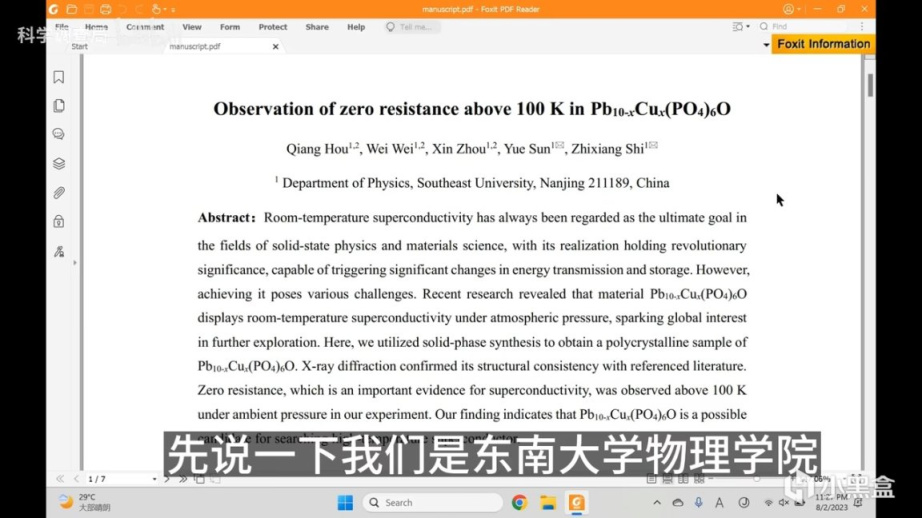Click the advanced search icon beside Find
This screenshot has width=922, height=518.
pos(737,26)
